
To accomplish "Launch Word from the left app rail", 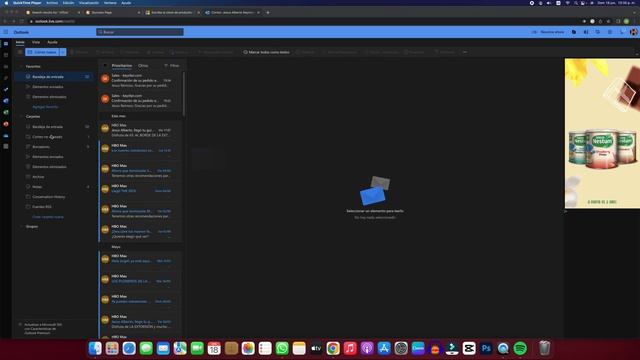I will [6, 101].
